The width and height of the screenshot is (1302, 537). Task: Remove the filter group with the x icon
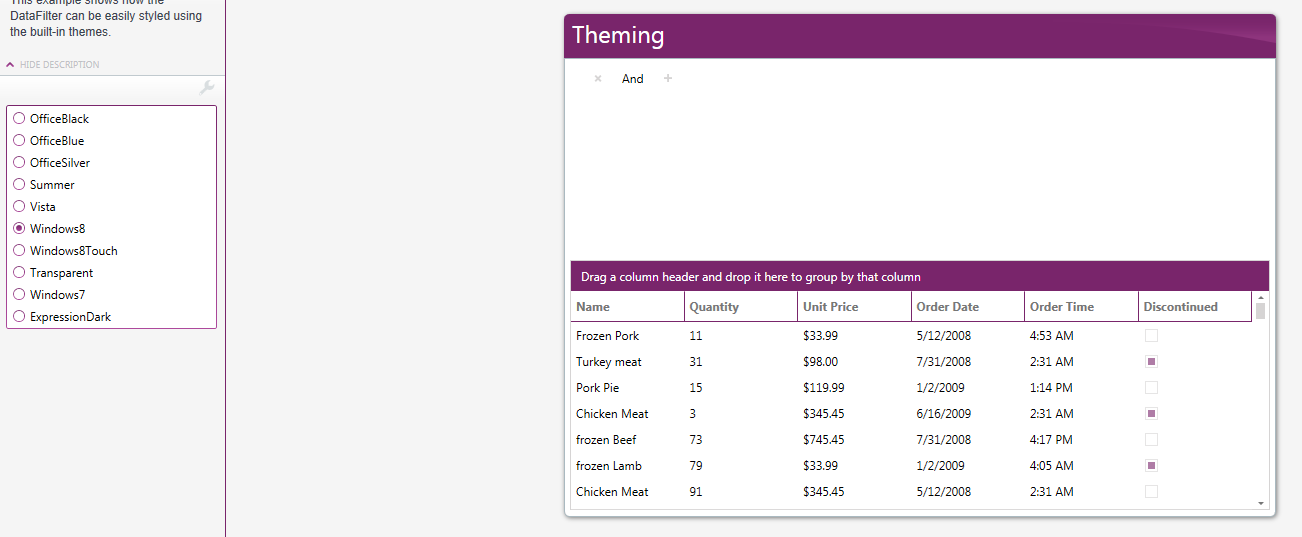[x=598, y=79]
